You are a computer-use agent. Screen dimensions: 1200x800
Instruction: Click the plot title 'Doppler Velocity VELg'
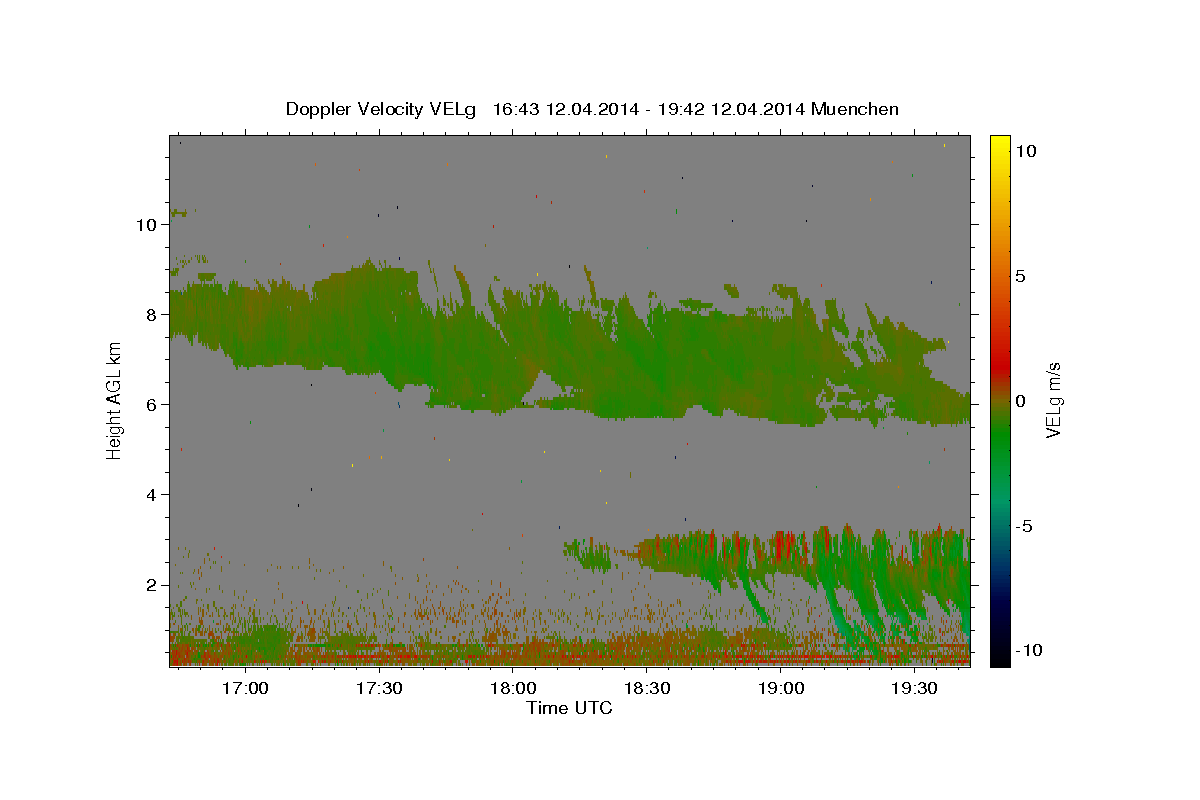(380, 109)
